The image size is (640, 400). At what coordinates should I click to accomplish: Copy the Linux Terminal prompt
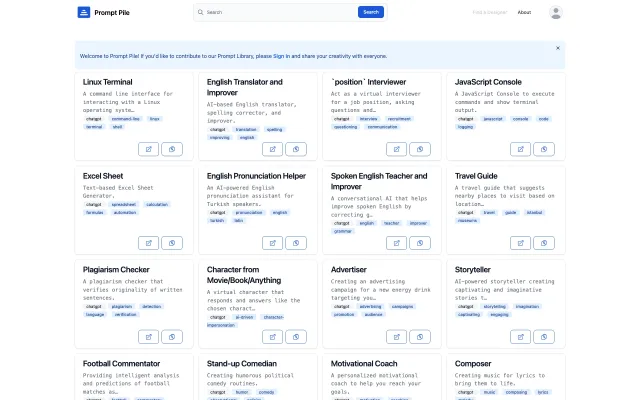point(172,149)
